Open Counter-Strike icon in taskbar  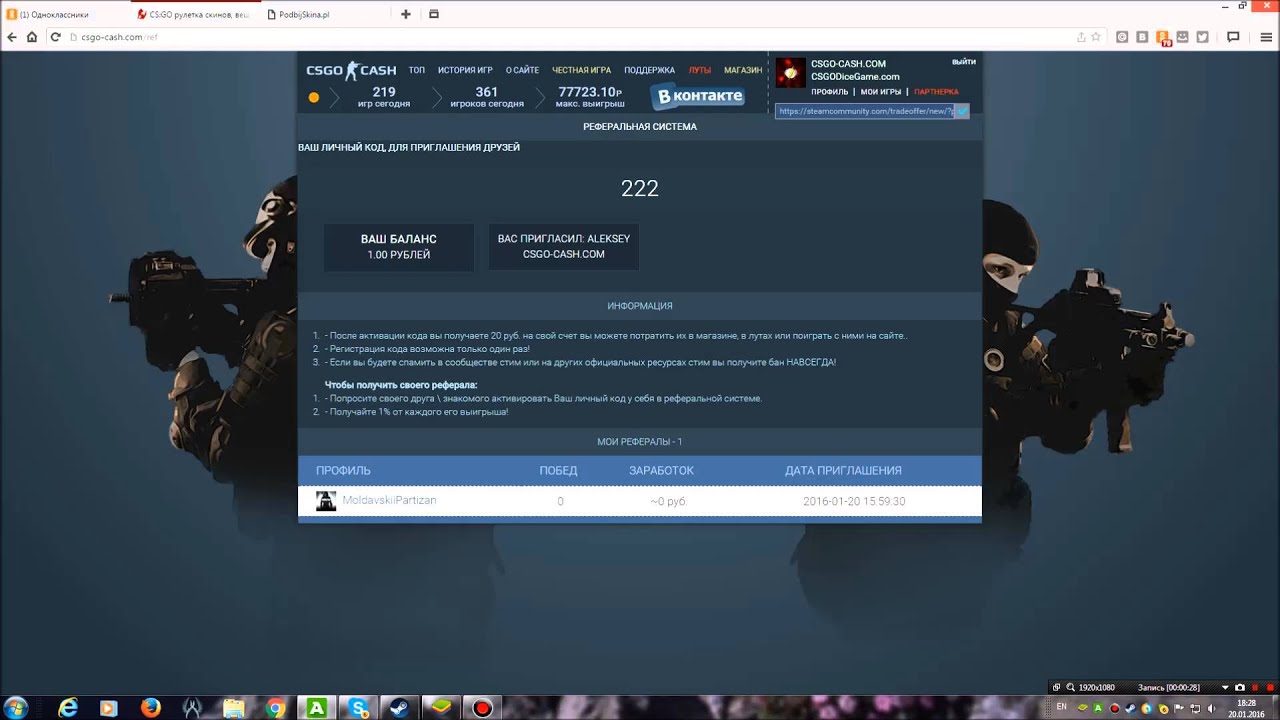[193, 708]
